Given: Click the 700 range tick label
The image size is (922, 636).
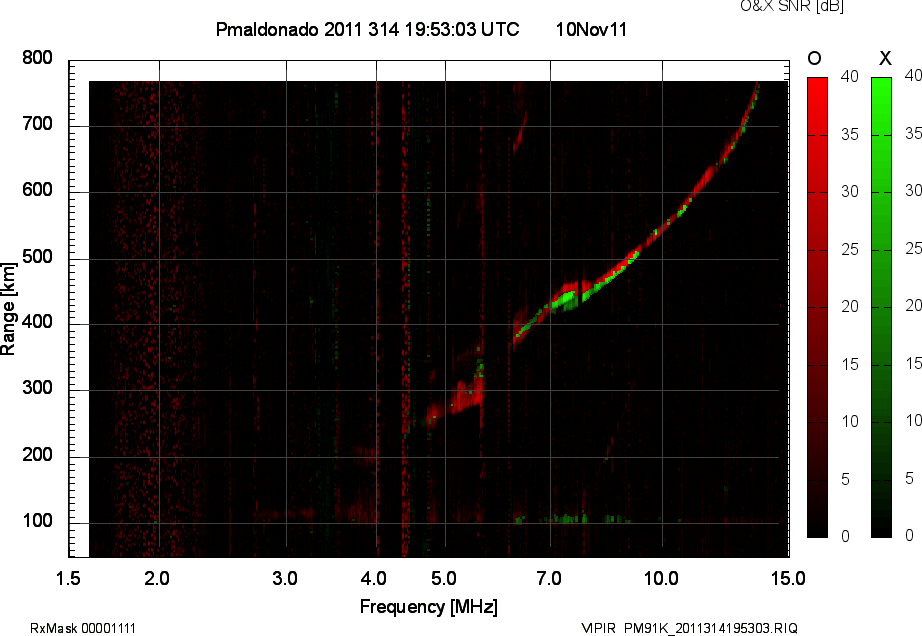Looking at the screenshot, I should pyautogui.click(x=38, y=124).
